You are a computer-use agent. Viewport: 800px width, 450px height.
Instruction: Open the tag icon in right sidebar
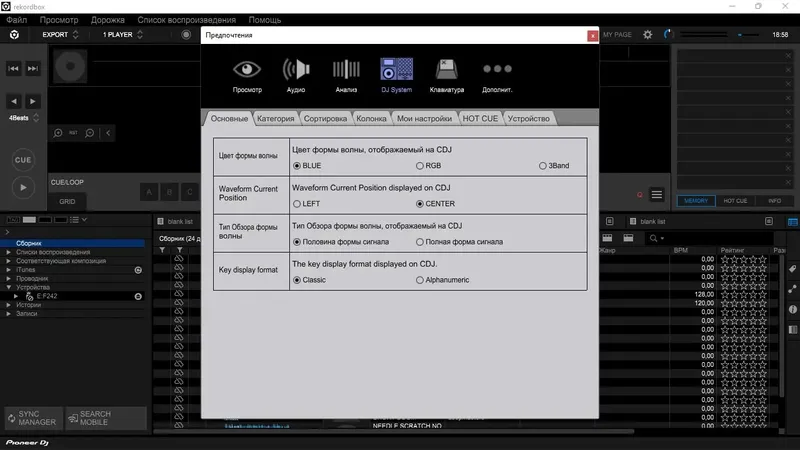point(792,269)
